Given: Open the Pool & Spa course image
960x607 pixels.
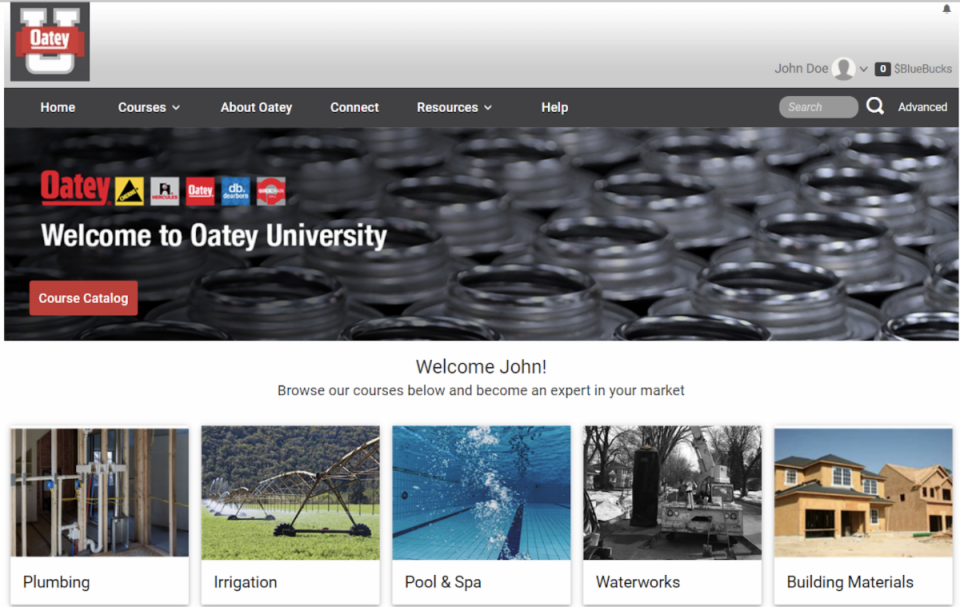Looking at the screenshot, I should tap(481, 492).
